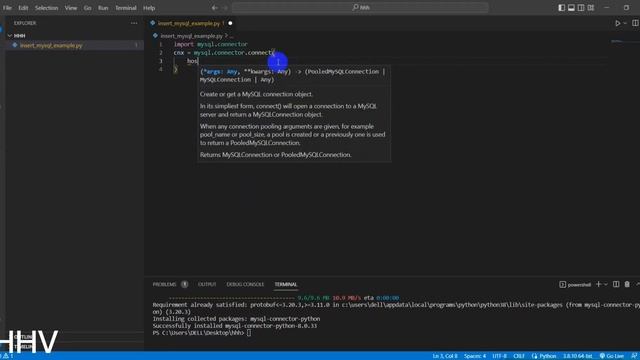Change the CRLF end of line sequence
The height and width of the screenshot is (360, 640).
point(519,356)
